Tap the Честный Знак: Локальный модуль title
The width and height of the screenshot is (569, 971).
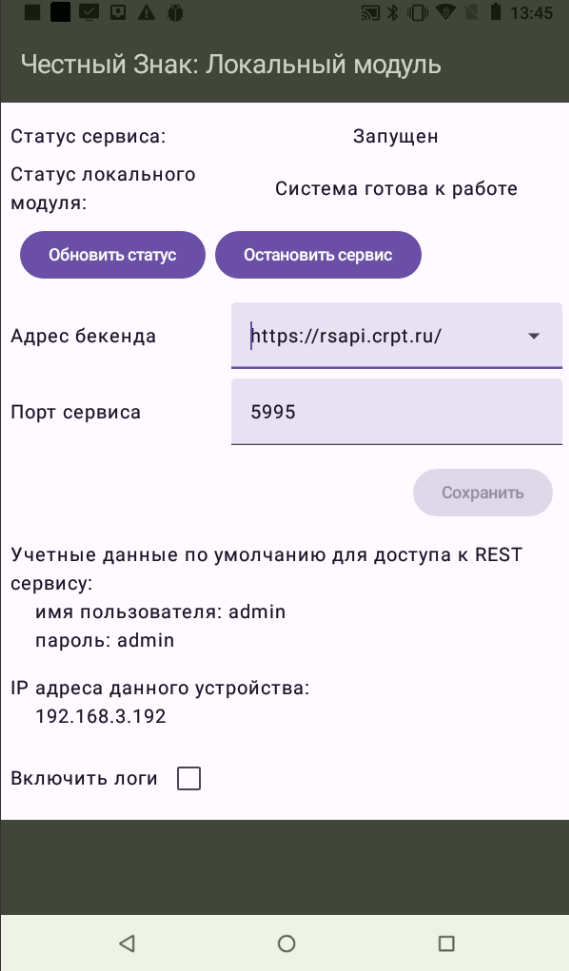(231, 64)
